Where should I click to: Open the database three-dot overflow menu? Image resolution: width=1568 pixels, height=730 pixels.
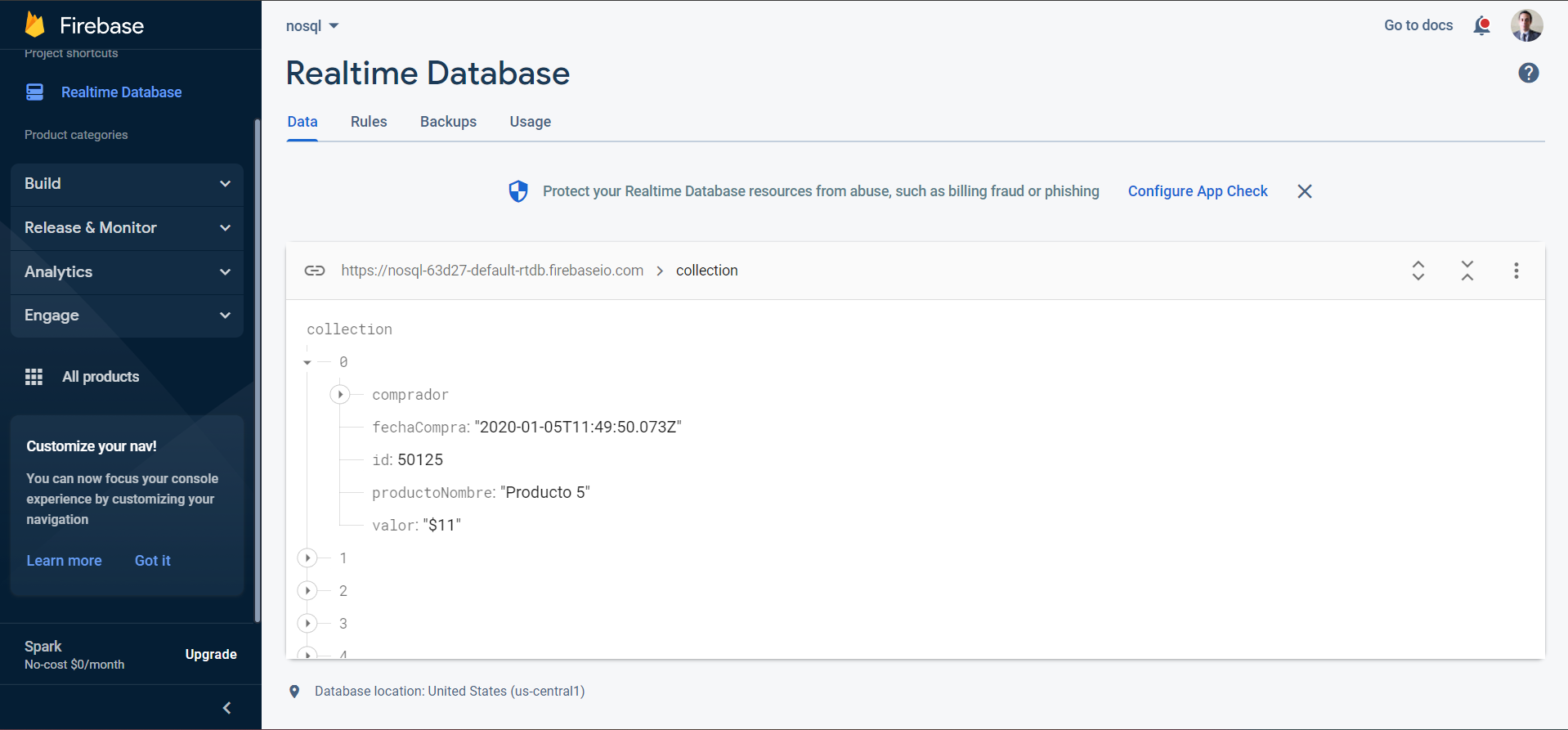pyautogui.click(x=1516, y=271)
